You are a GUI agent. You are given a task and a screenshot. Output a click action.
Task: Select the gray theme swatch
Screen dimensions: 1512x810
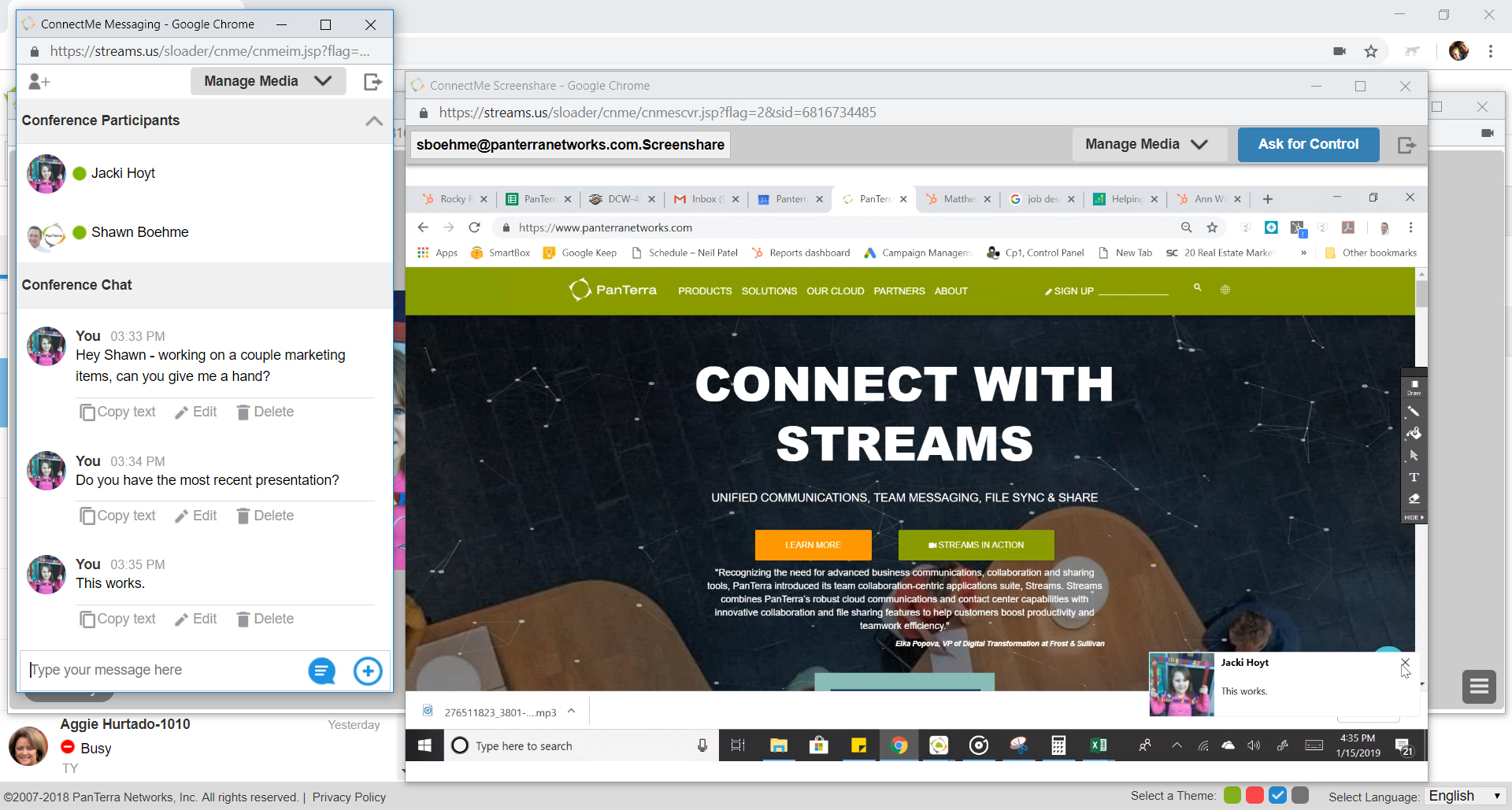coord(1300,795)
